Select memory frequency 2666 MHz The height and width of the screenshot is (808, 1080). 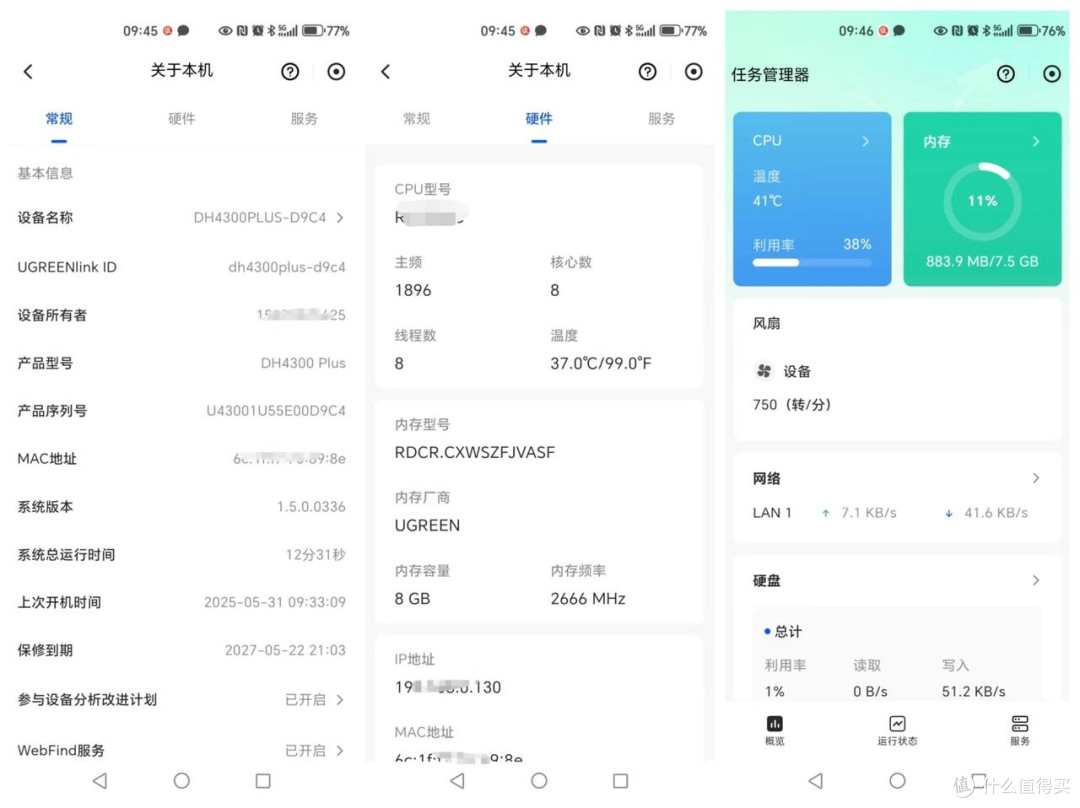[588, 599]
